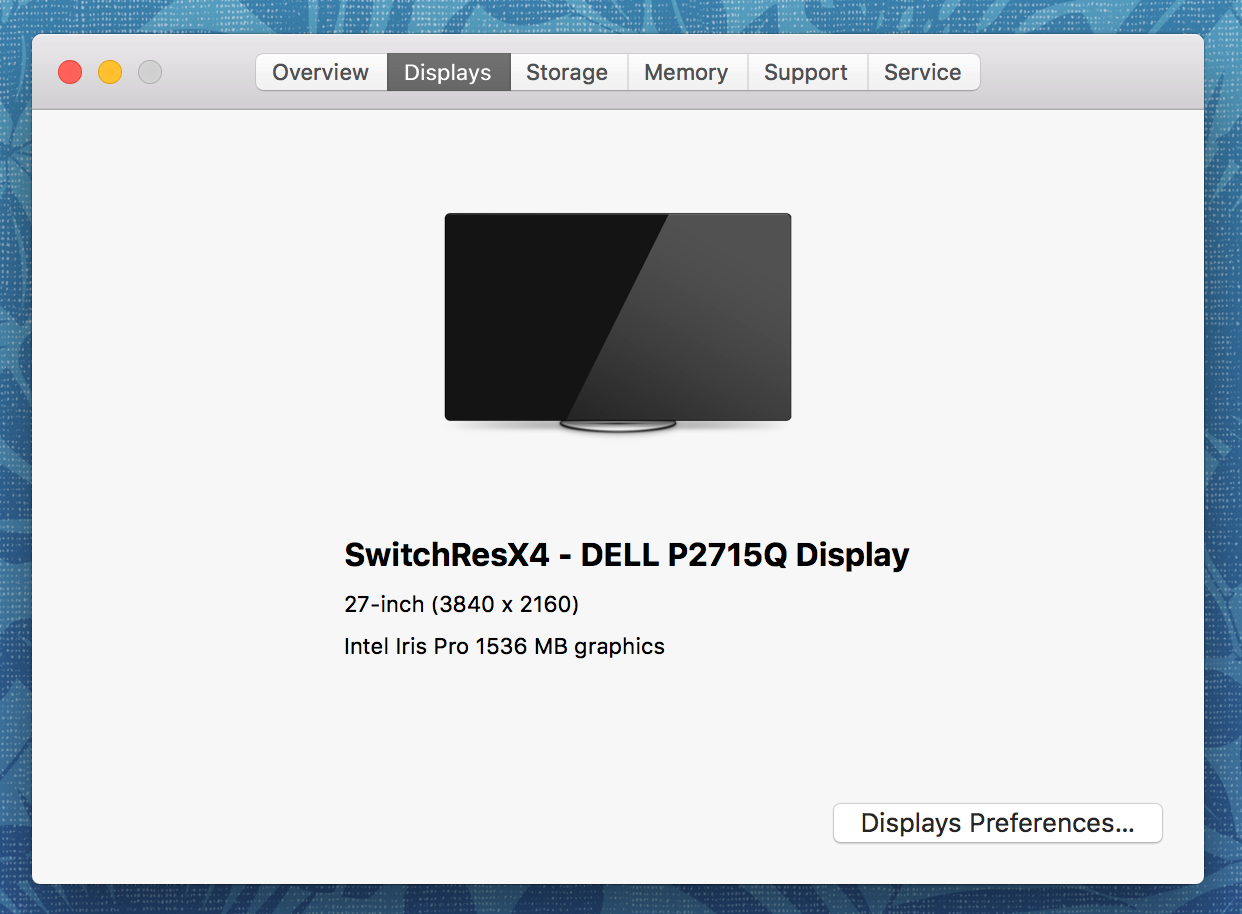Open the Service tab
1242x914 pixels.
(x=923, y=72)
